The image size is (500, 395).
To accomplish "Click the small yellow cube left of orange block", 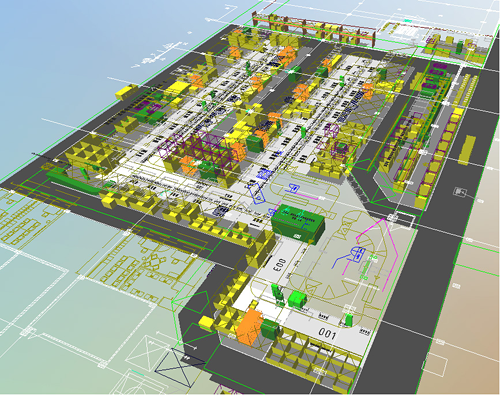I will (x=207, y=323).
